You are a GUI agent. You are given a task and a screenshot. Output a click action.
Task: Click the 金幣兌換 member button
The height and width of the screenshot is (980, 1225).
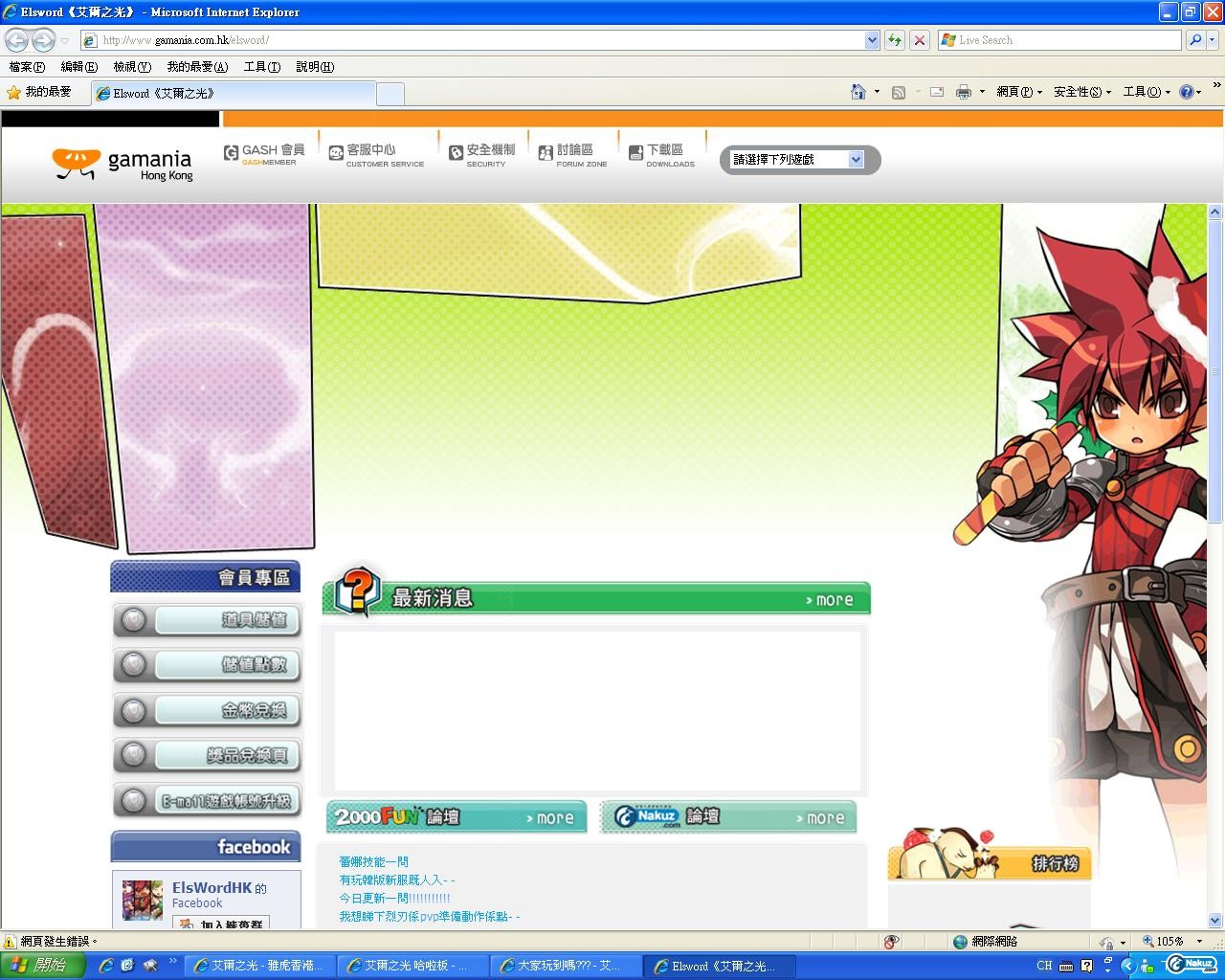click(207, 710)
